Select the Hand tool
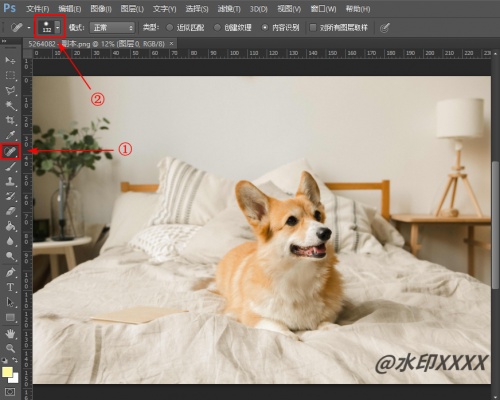Viewport: 500px width, 400px height. coord(10,333)
